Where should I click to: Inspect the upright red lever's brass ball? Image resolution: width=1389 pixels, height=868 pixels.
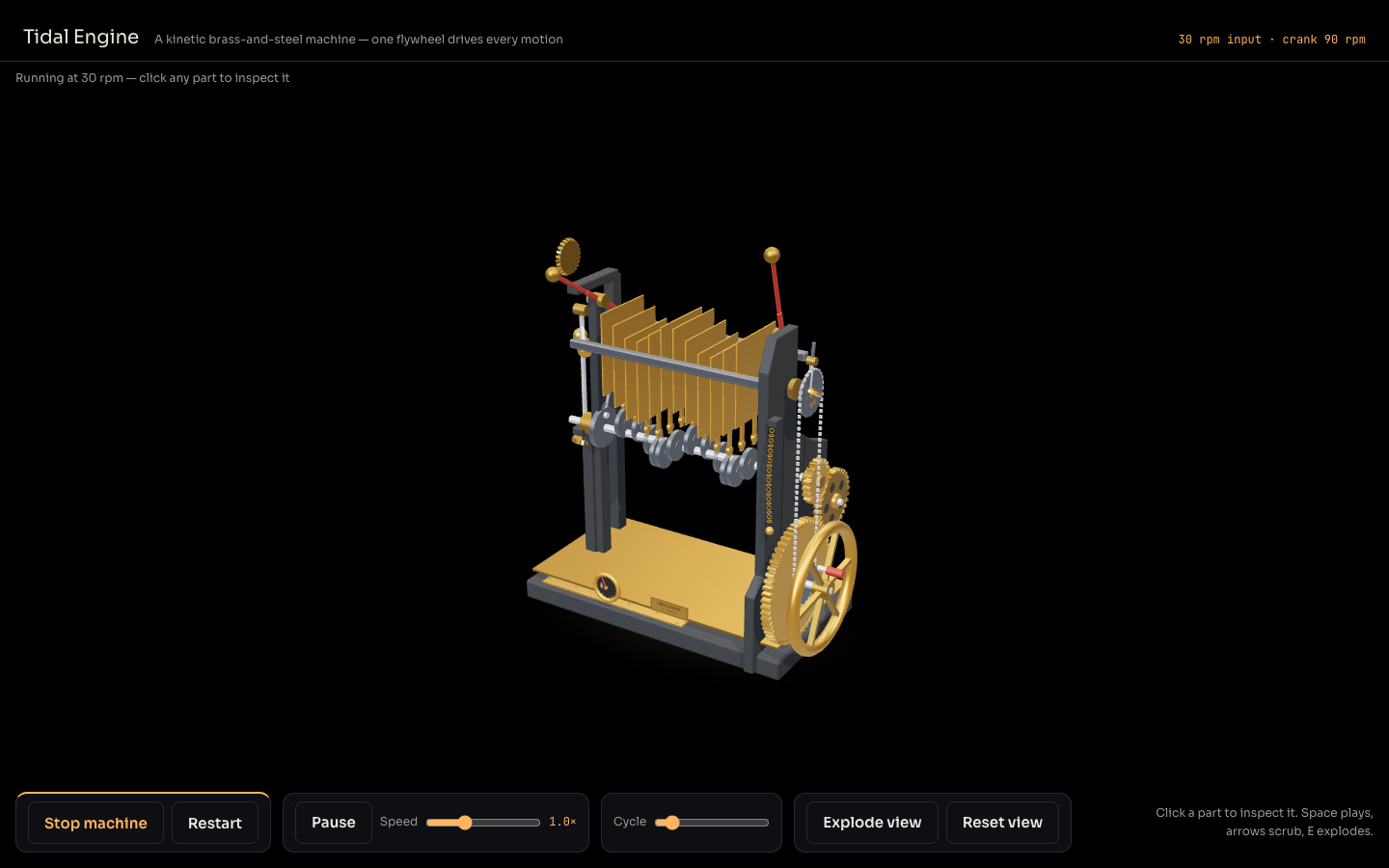click(x=772, y=256)
